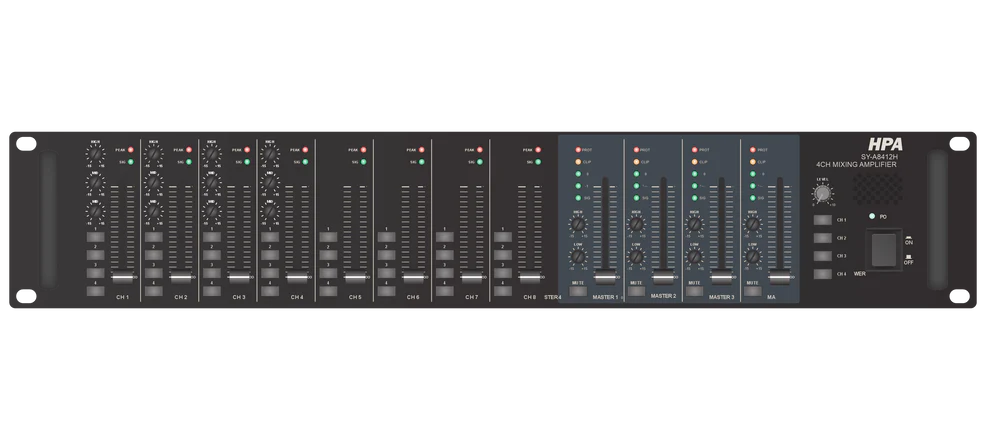Viewport: 990px width, 429px height.
Task: Click the LEVEL knob under the HPA logo
Action: 821,195
